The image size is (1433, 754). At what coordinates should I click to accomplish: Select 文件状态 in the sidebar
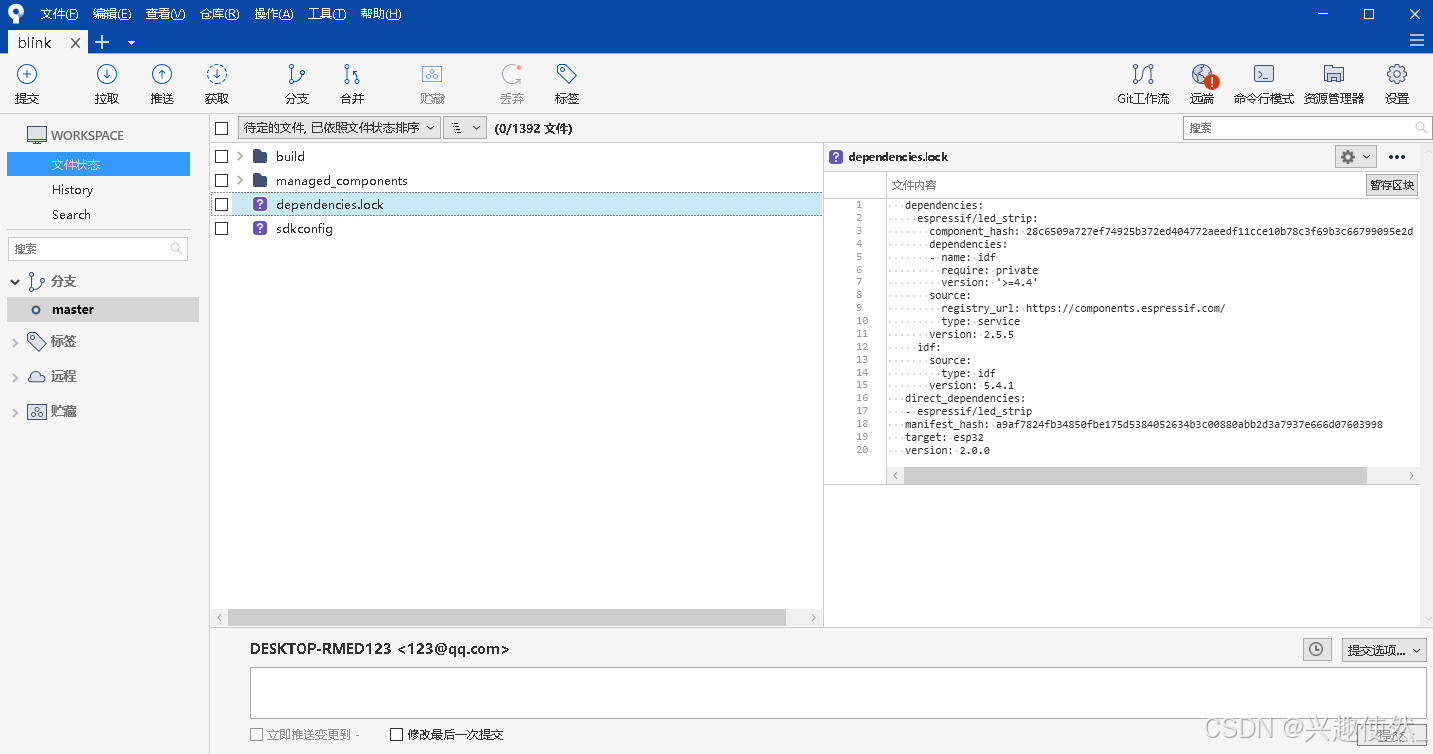[x=98, y=164]
